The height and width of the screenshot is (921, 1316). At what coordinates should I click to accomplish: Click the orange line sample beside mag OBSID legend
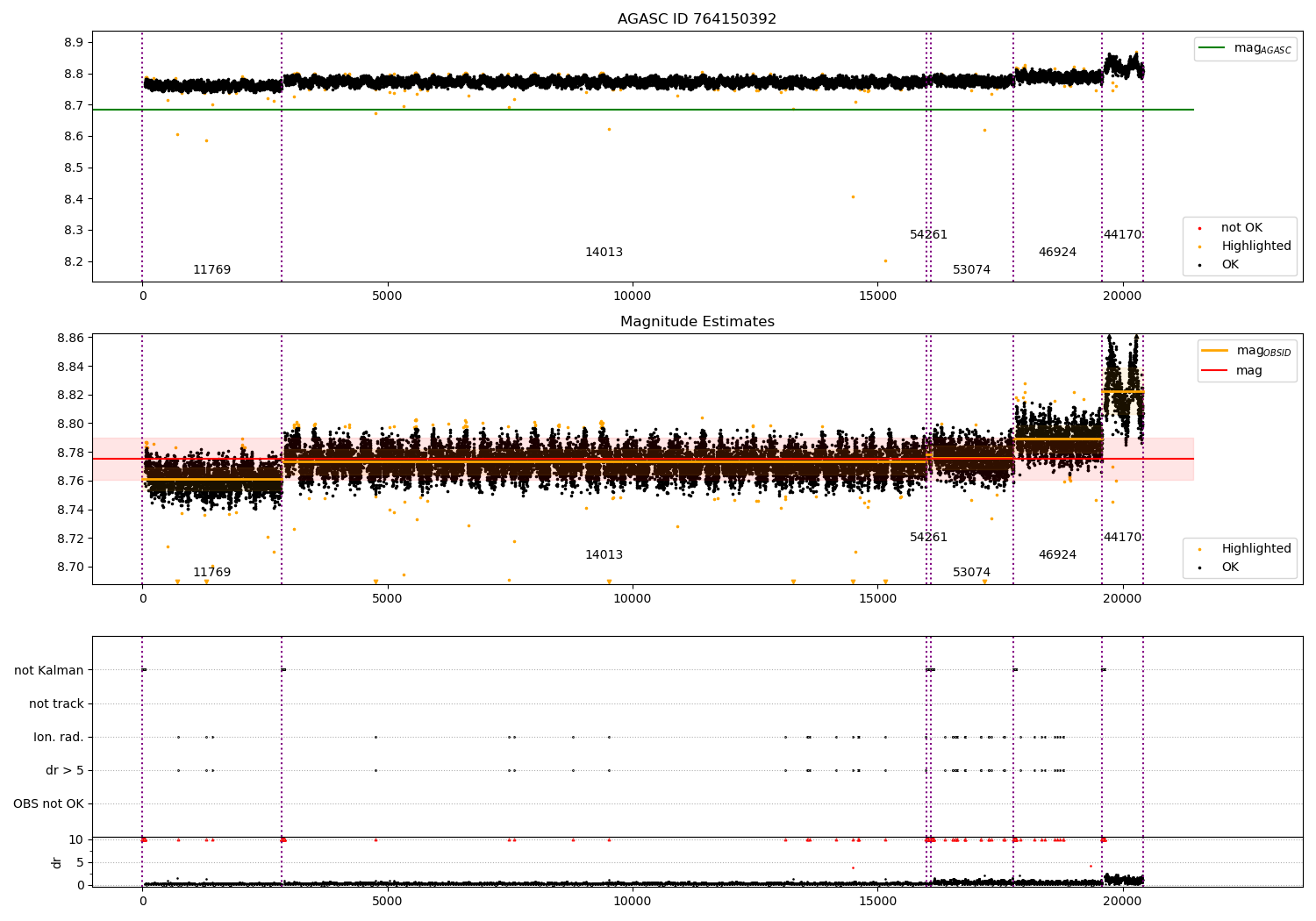point(1214,351)
